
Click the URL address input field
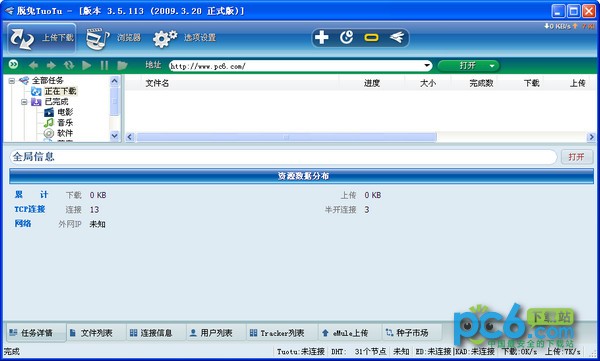click(x=296, y=66)
